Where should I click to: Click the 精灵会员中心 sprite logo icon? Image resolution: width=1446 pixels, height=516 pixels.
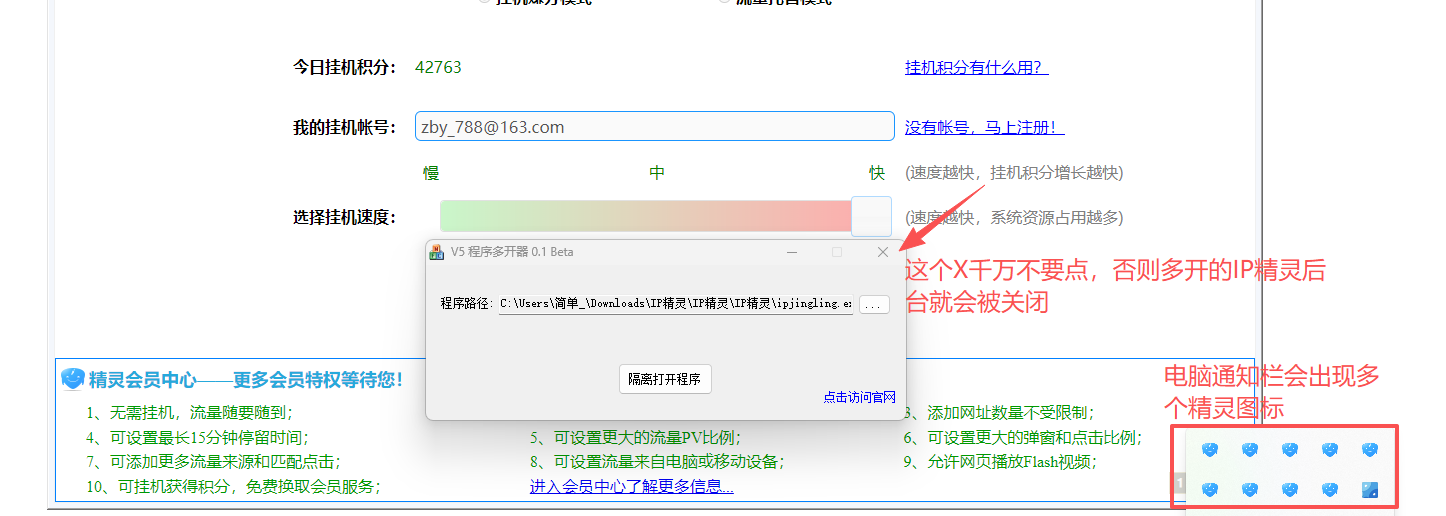point(72,379)
